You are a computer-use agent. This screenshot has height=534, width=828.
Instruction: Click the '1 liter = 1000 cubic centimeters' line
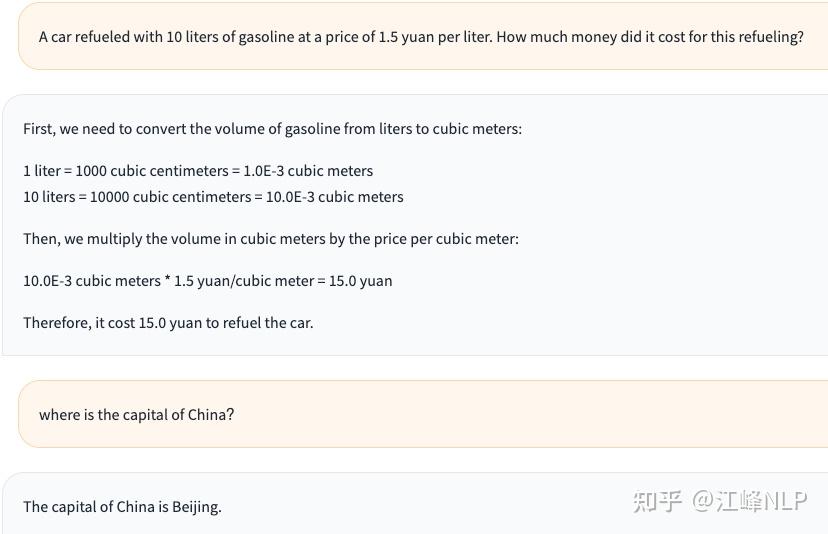[x=198, y=171]
